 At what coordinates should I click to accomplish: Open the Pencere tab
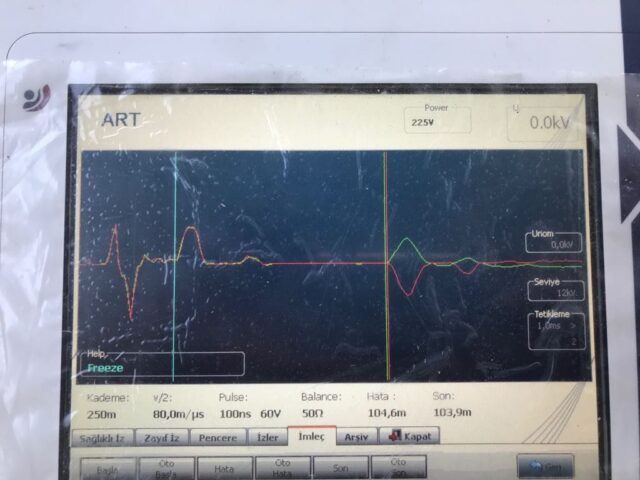pyautogui.click(x=217, y=437)
